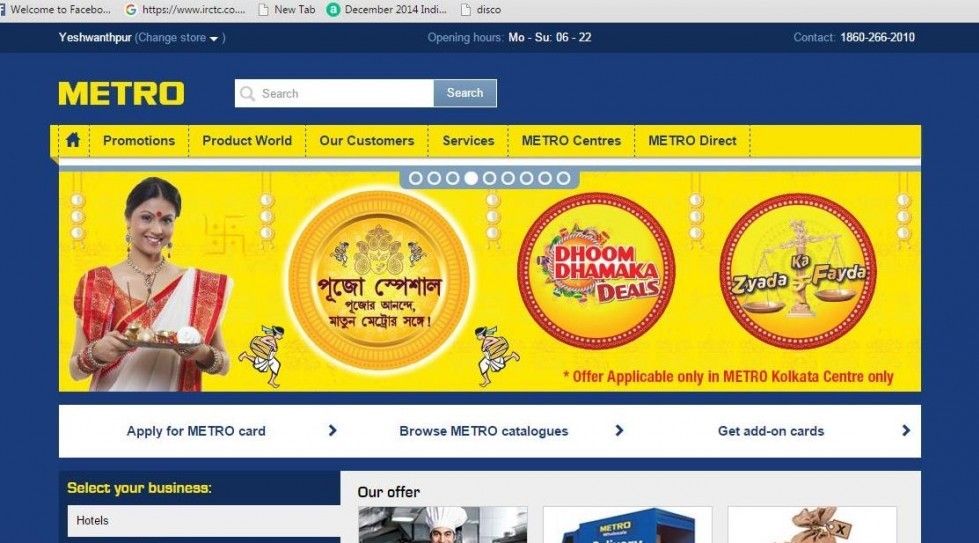Go to the home icon in navigation bar
The height and width of the screenshot is (543, 979).
pyautogui.click(x=73, y=140)
